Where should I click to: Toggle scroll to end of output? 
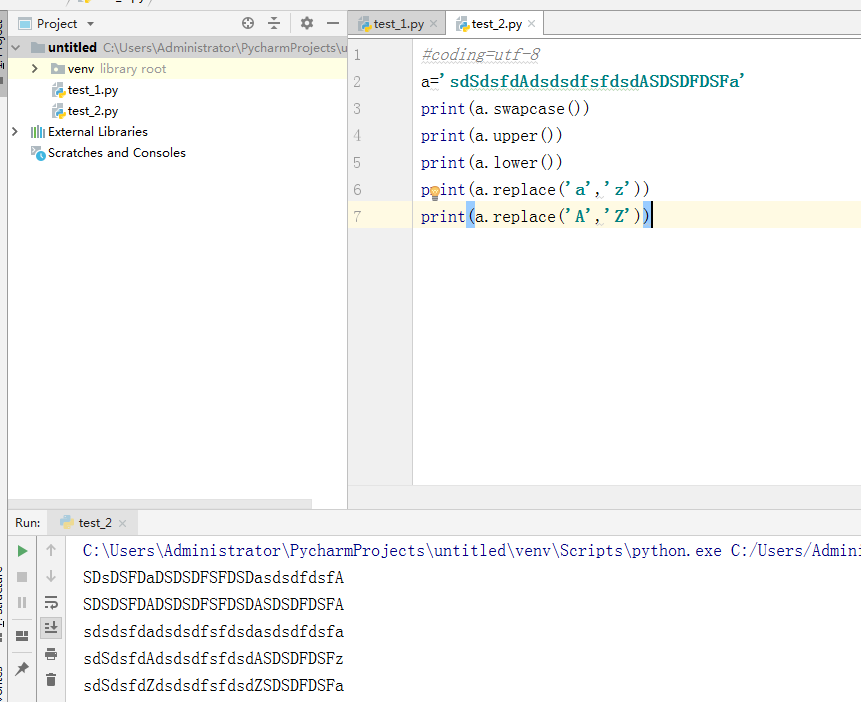pyautogui.click(x=51, y=628)
